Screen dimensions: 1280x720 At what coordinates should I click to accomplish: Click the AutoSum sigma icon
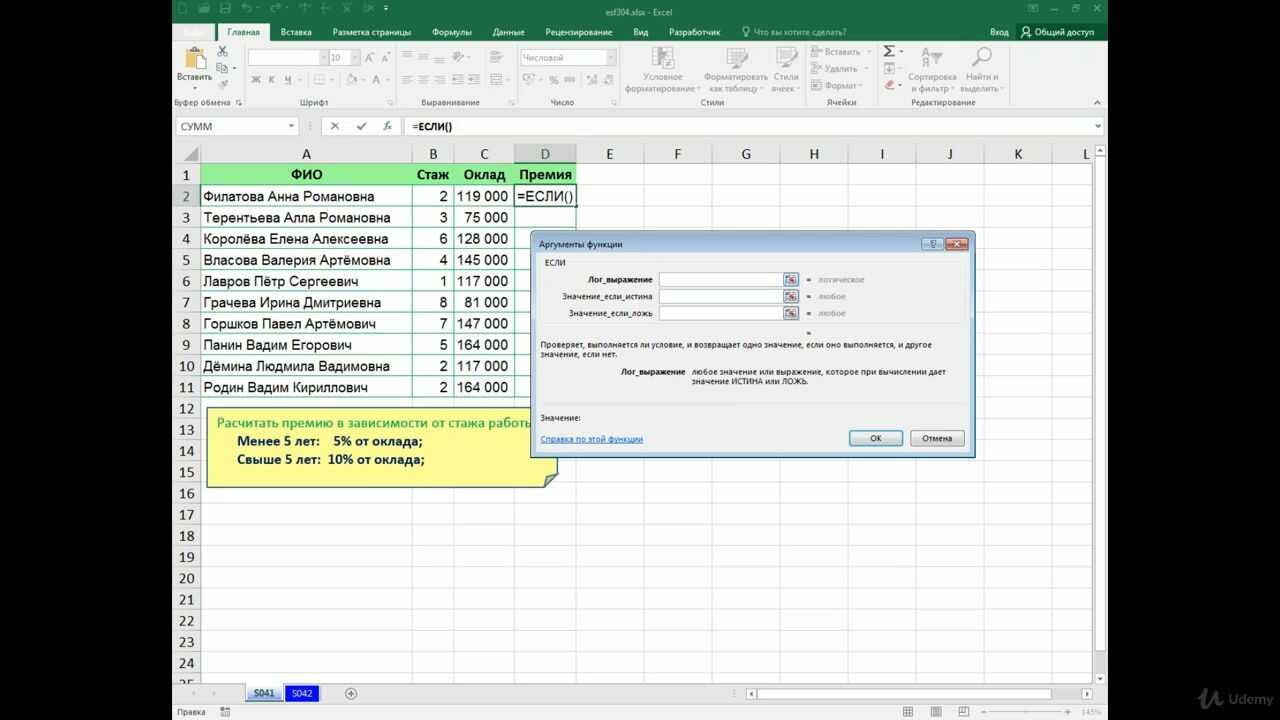(889, 51)
